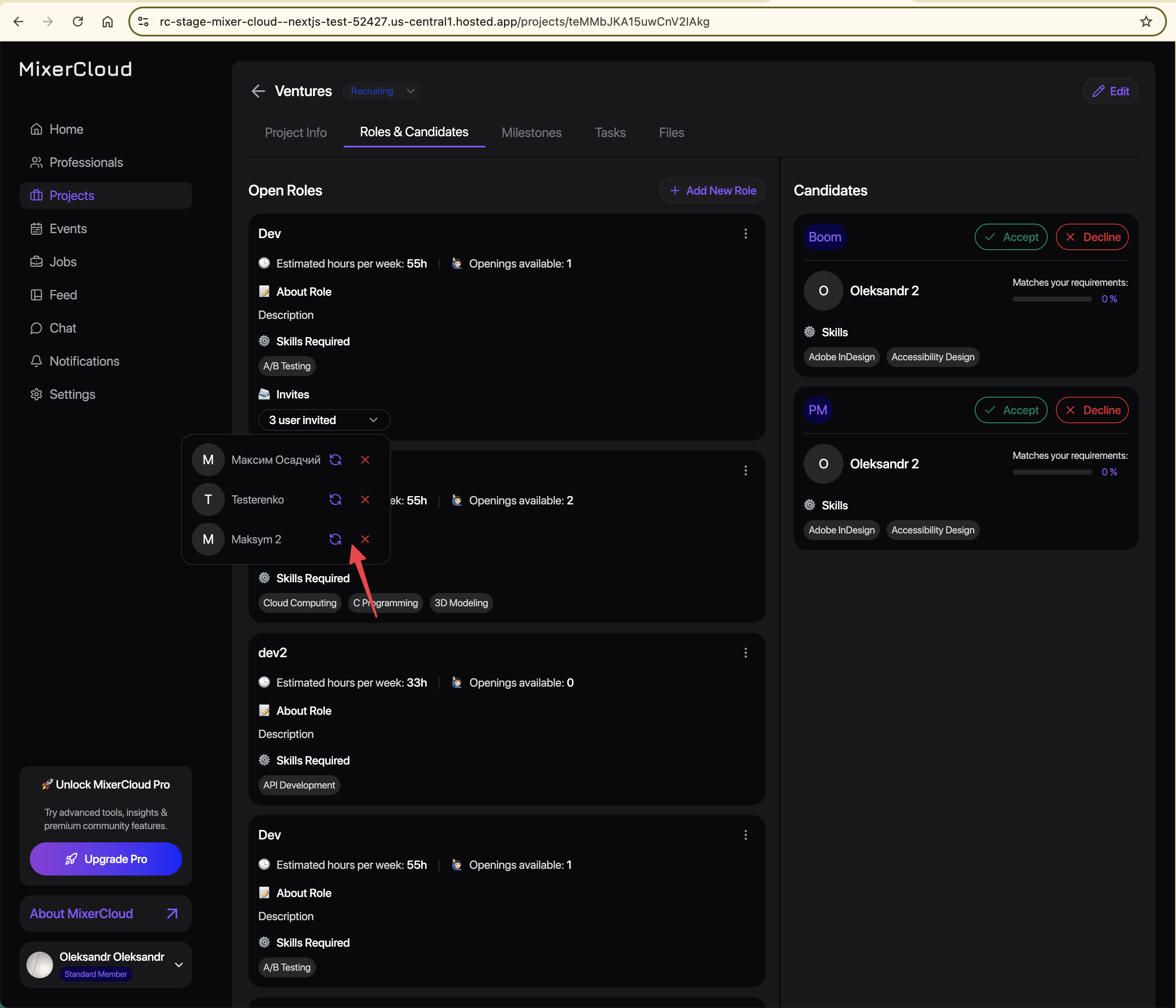Switch to the Milestones tab
Image resolution: width=1176 pixels, height=1008 pixels.
click(531, 133)
